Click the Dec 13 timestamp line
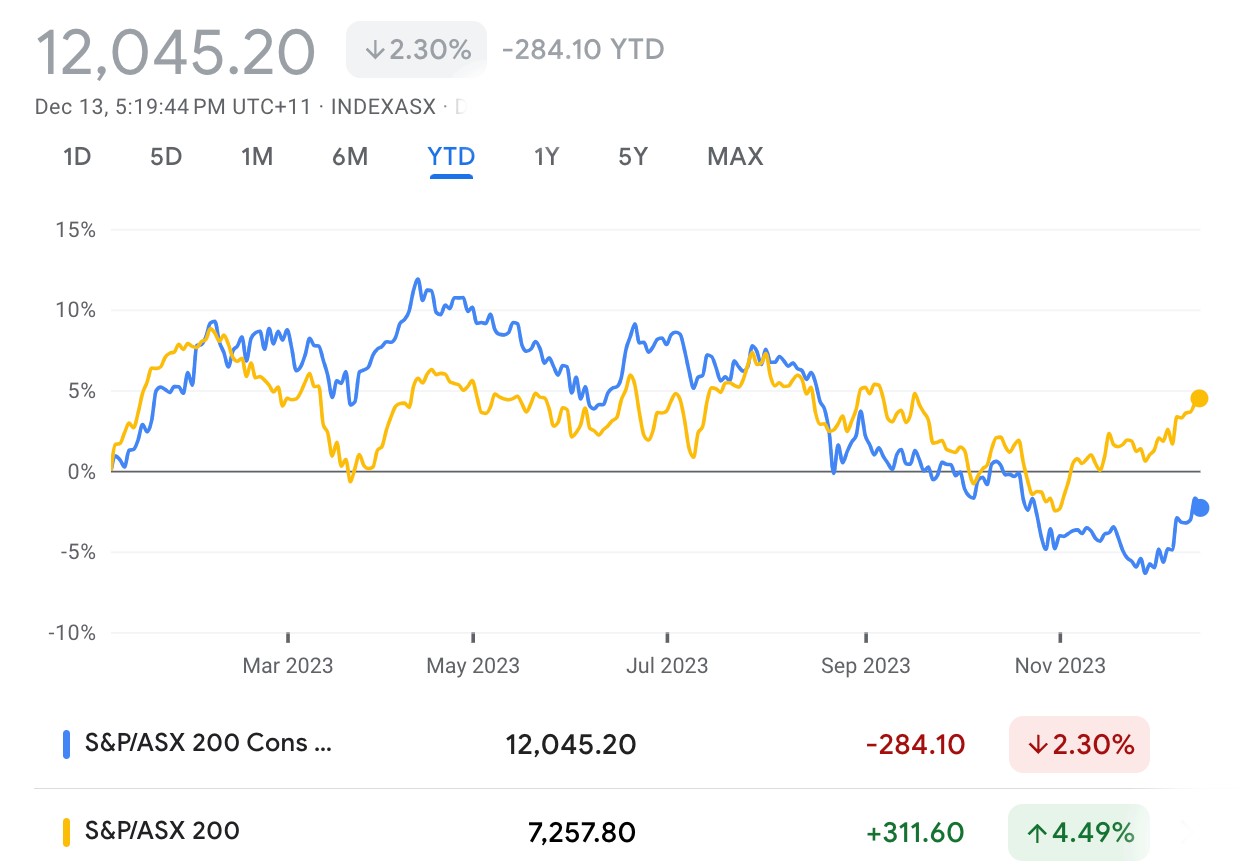Screen dimensions: 1256x864 (x=251, y=106)
